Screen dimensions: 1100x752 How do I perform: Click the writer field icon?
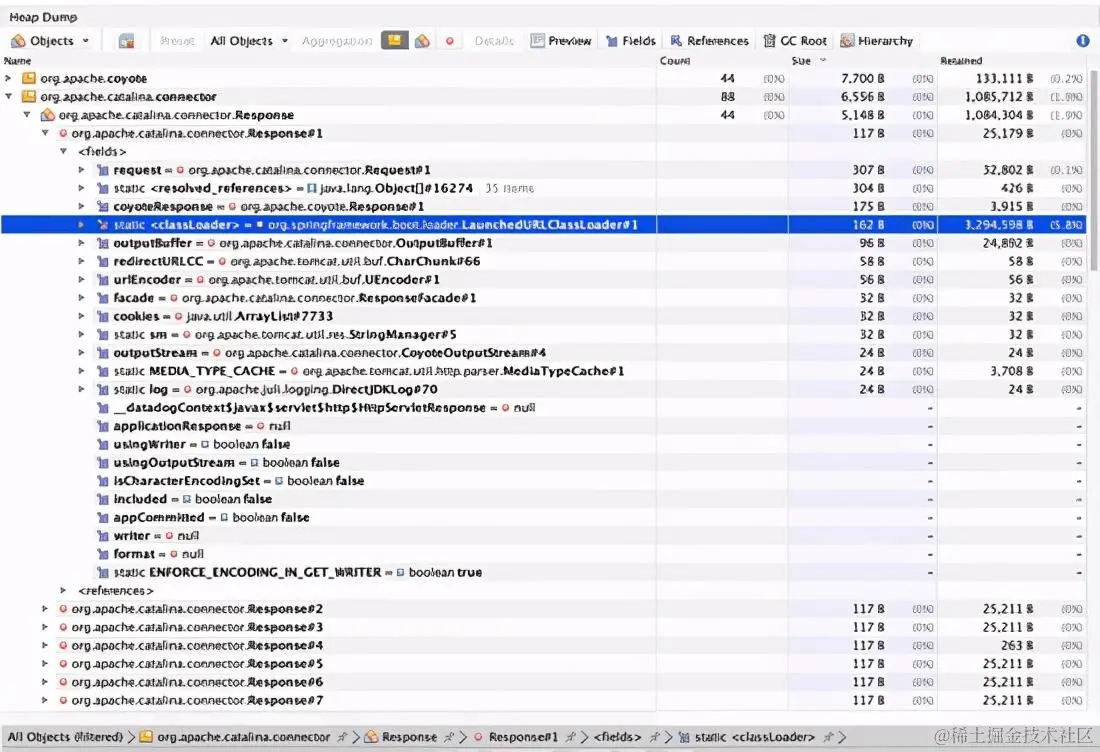pos(102,536)
